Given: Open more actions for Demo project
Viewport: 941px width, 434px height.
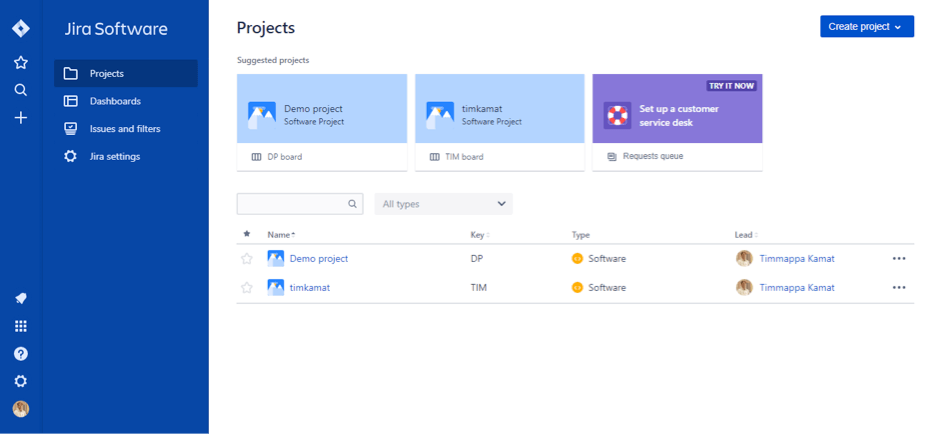Looking at the screenshot, I should 899,259.
